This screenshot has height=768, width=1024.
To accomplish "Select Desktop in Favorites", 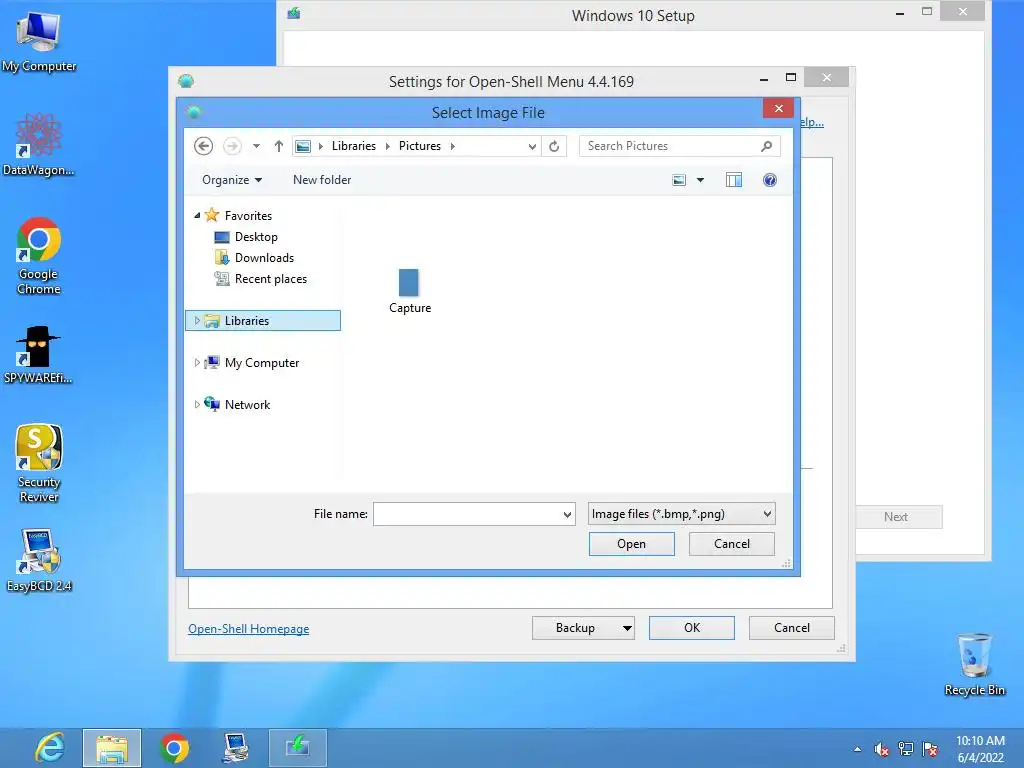I will tap(256, 236).
